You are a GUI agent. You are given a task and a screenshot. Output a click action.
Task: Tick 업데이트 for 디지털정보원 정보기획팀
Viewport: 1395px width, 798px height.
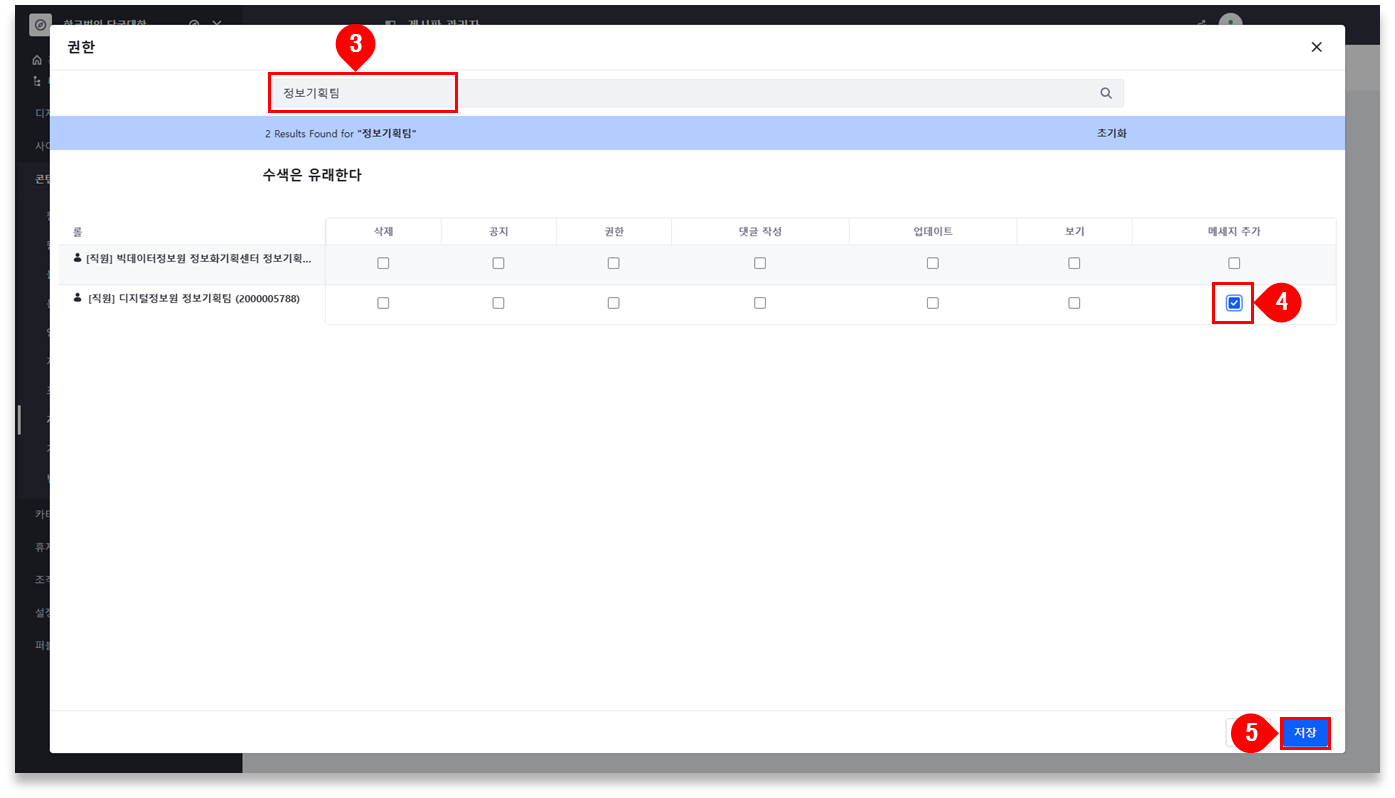coord(933,303)
